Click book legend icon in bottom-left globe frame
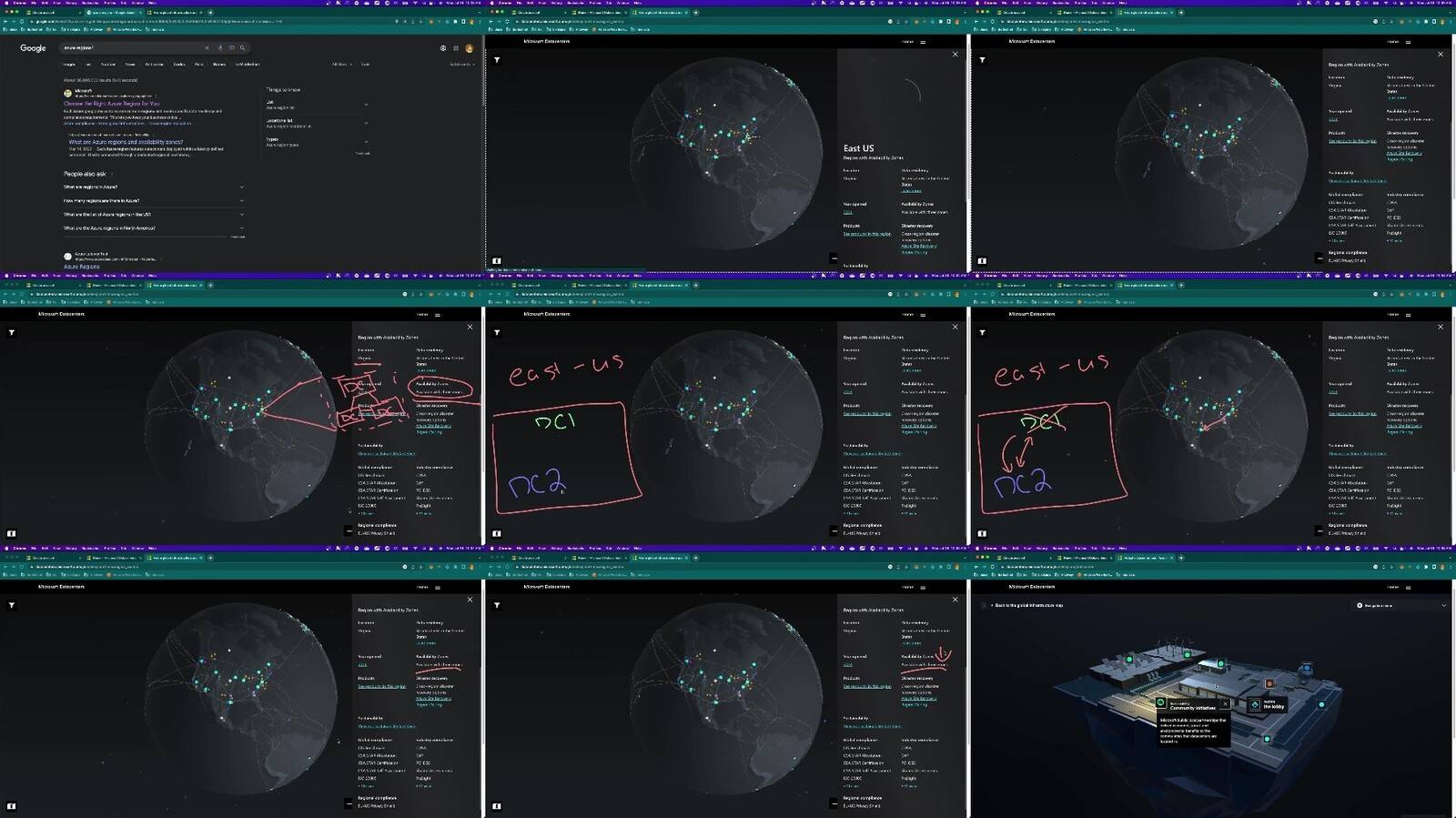This screenshot has width=1456, height=818. coord(12,806)
